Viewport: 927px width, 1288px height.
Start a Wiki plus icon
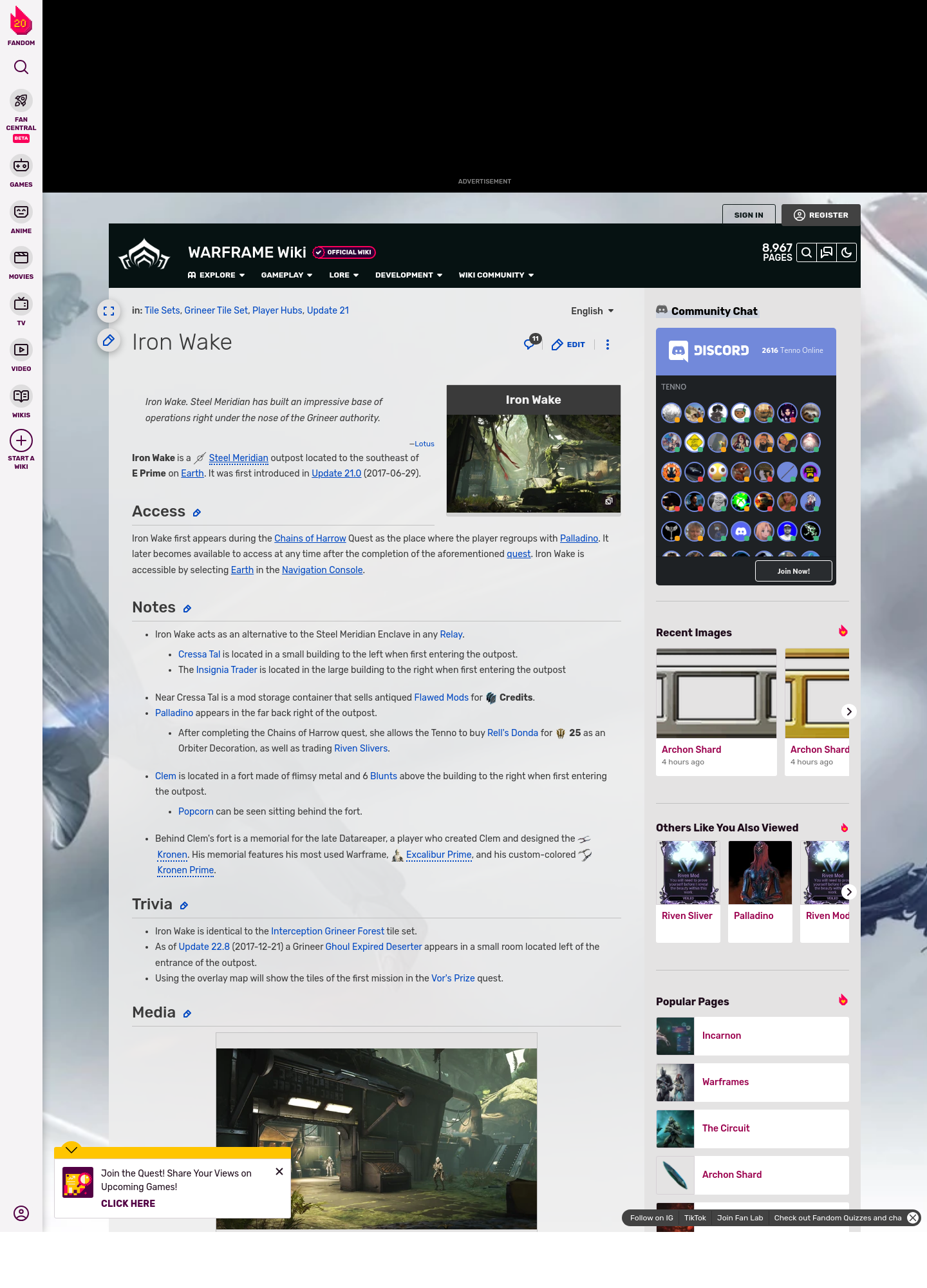click(21, 440)
